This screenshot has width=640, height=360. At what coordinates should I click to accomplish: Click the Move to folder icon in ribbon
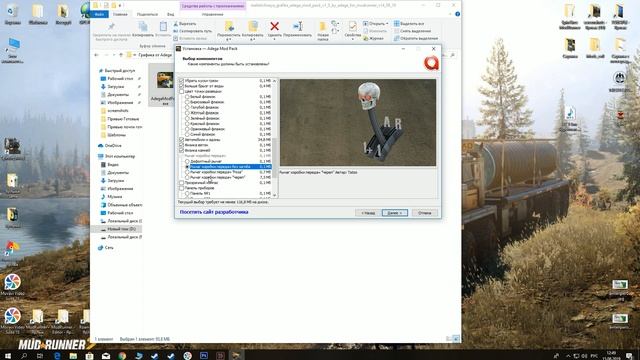pyautogui.click(x=229, y=27)
